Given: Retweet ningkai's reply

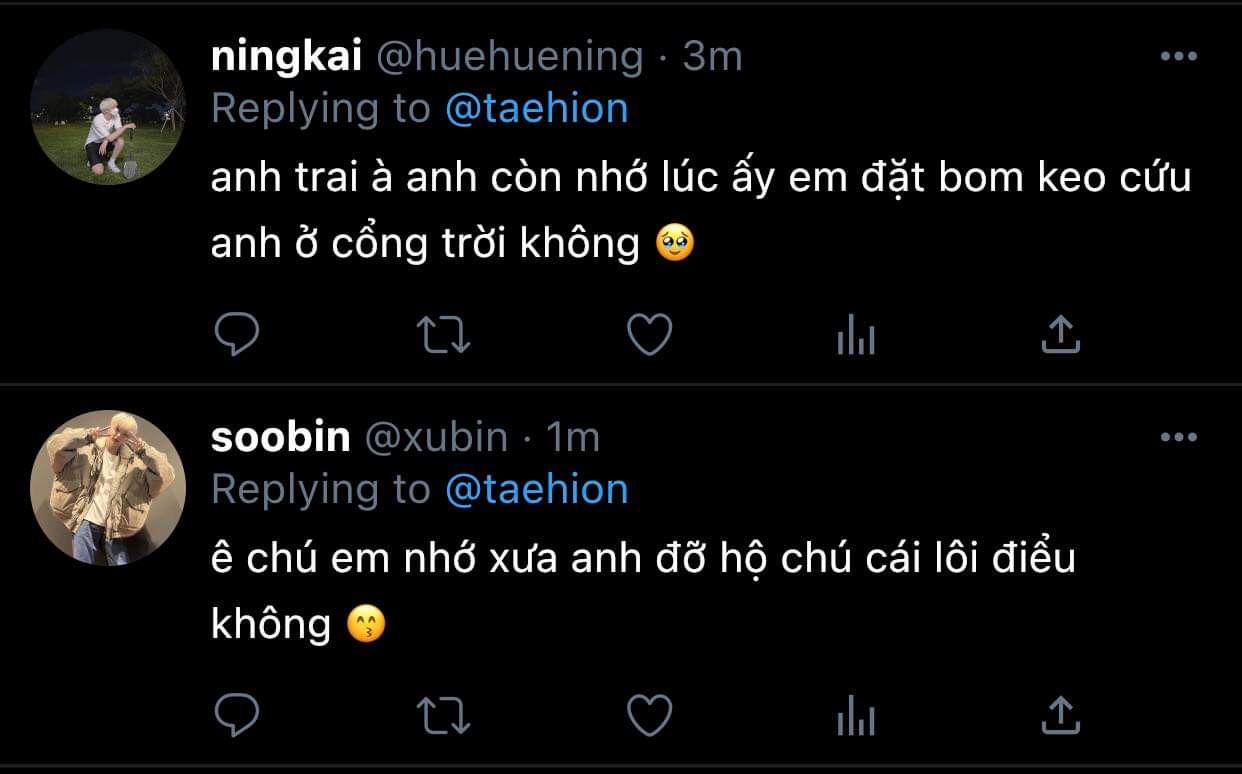Looking at the screenshot, I should [x=442, y=335].
